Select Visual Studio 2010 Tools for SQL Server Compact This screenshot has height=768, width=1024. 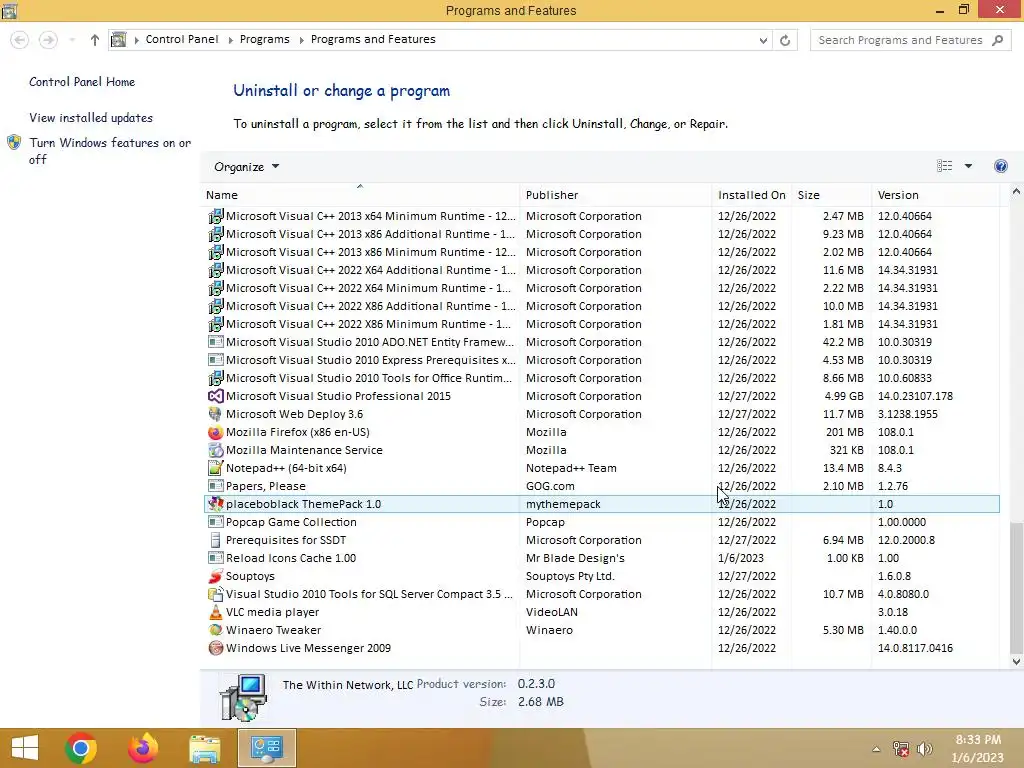[x=601, y=594]
